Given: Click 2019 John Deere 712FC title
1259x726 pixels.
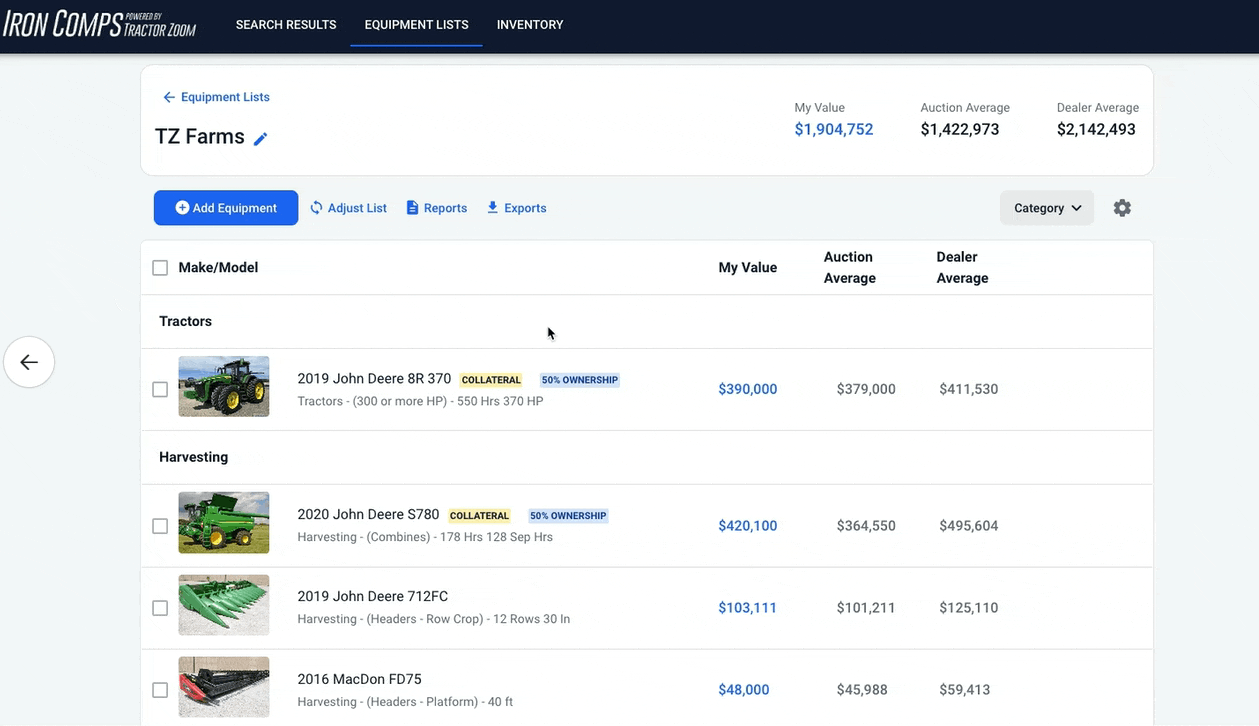Looking at the screenshot, I should click(x=372, y=597).
